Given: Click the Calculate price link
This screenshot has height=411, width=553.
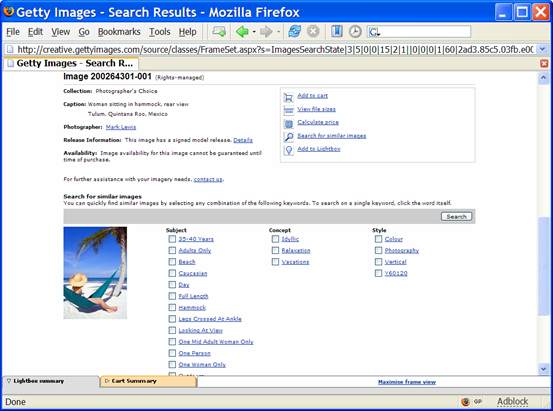Looking at the screenshot, I should tap(318, 122).
